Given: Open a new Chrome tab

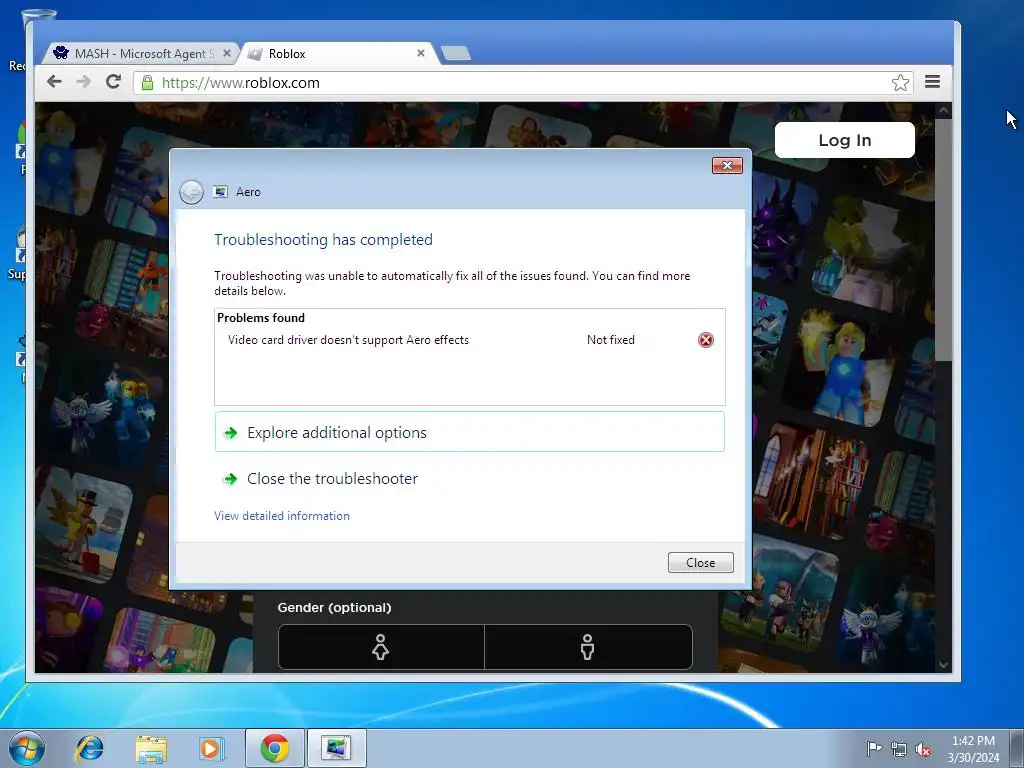Looking at the screenshot, I should coord(456,54).
